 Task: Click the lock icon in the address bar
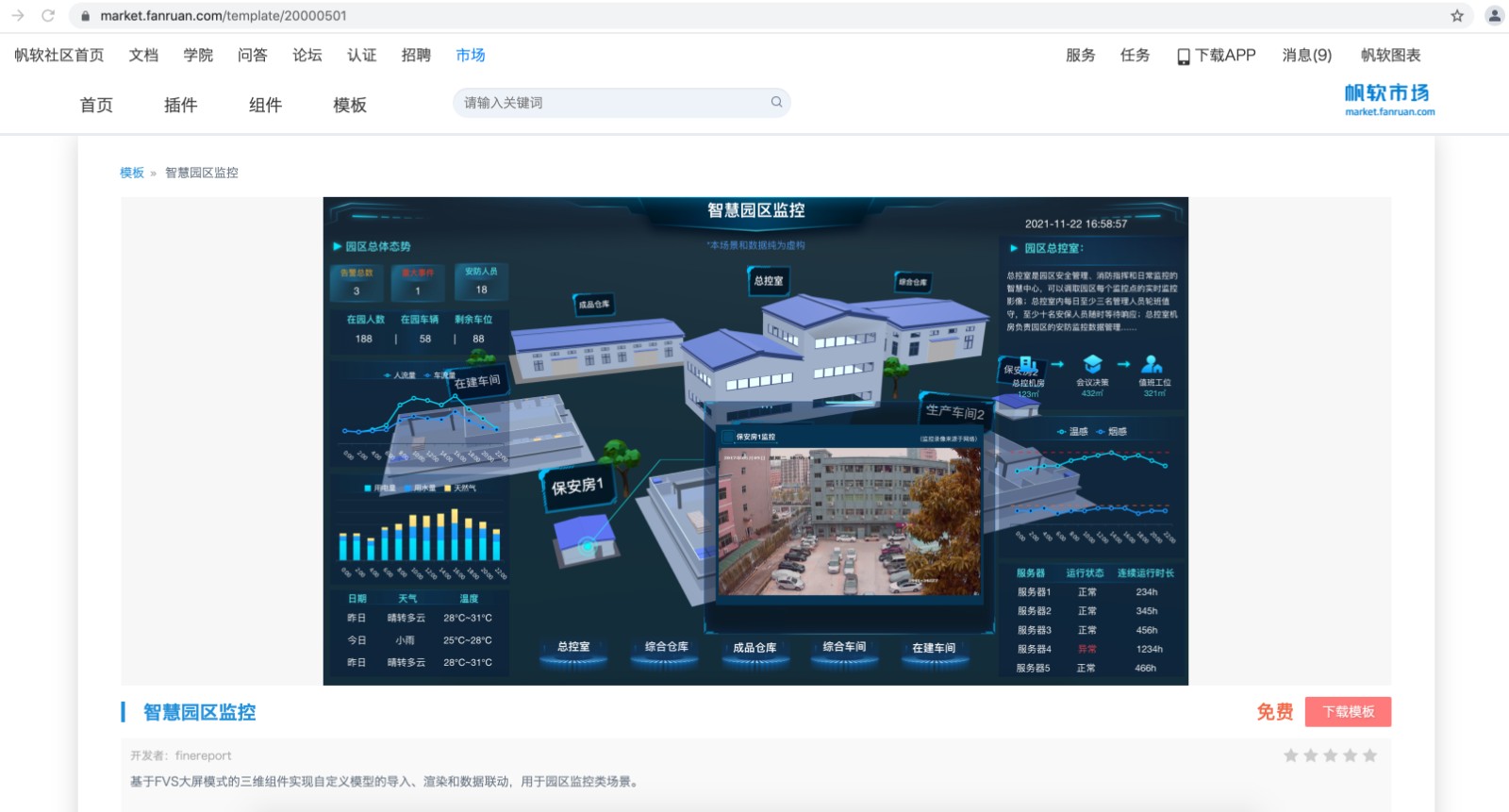[86, 16]
